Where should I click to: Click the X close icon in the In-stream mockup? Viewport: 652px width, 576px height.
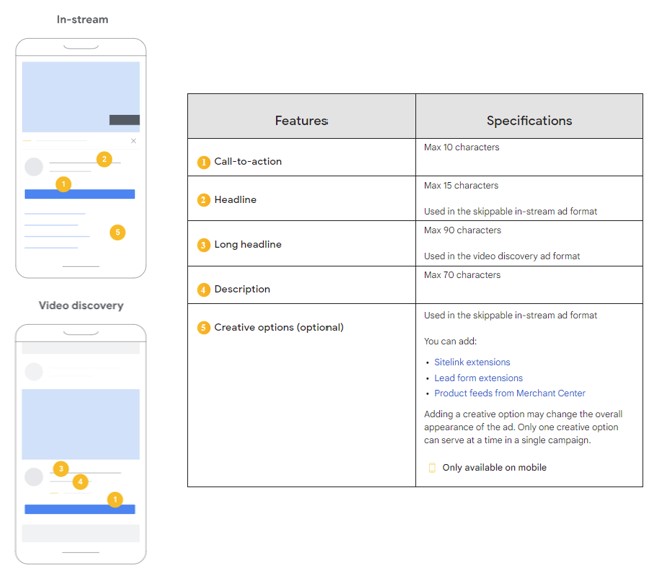point(133,141)
